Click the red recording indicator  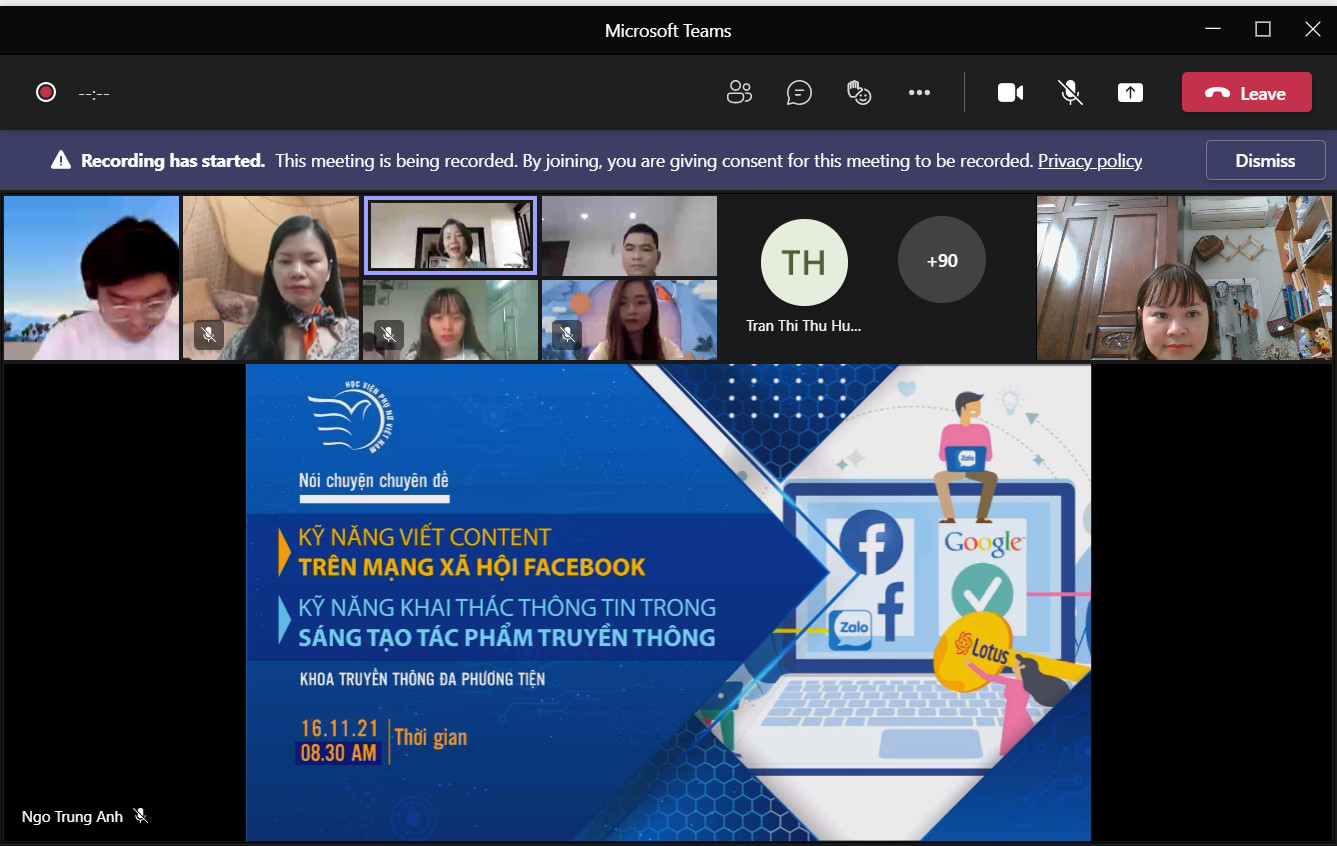point(46,93)
